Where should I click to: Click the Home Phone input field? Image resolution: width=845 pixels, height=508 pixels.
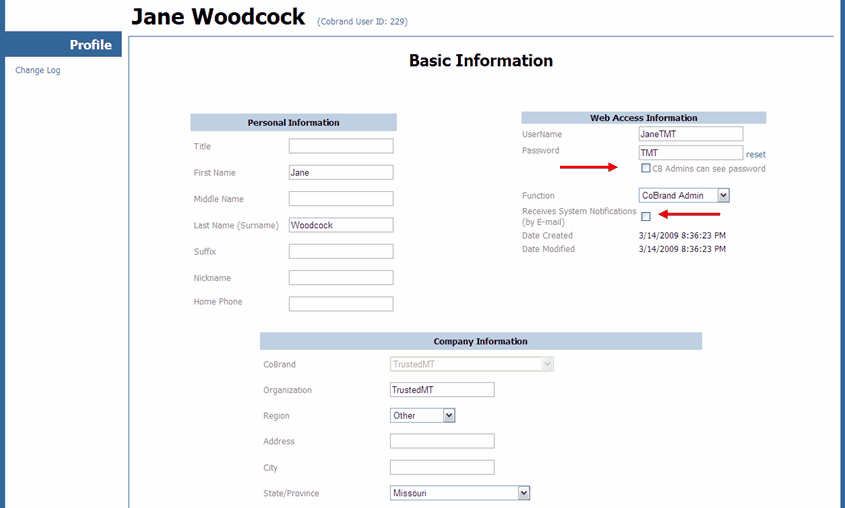click(341, 304)
